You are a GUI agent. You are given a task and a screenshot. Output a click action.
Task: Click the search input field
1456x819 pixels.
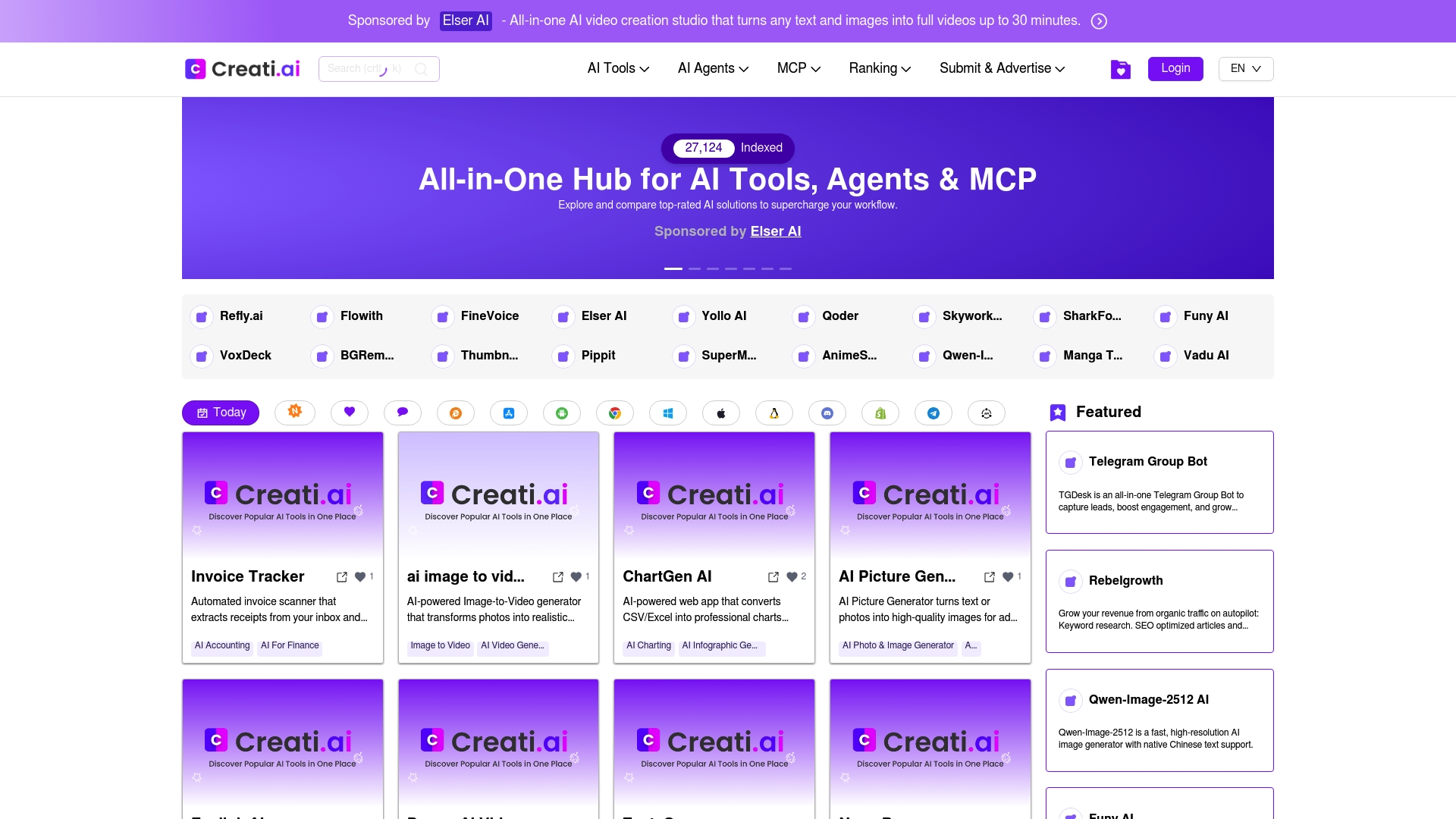tap(372, 68)
